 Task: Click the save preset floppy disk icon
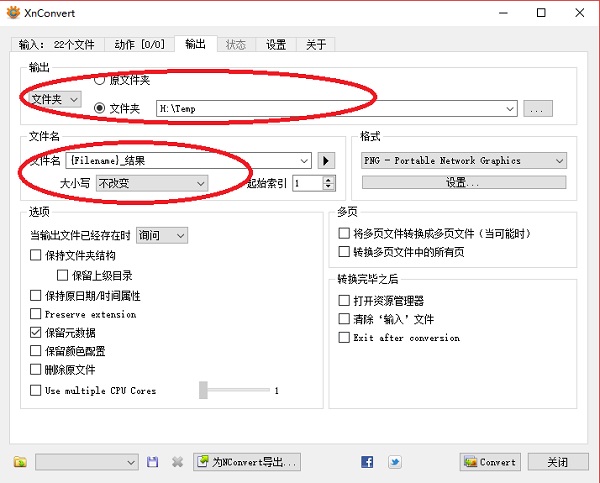coord(153,462)
